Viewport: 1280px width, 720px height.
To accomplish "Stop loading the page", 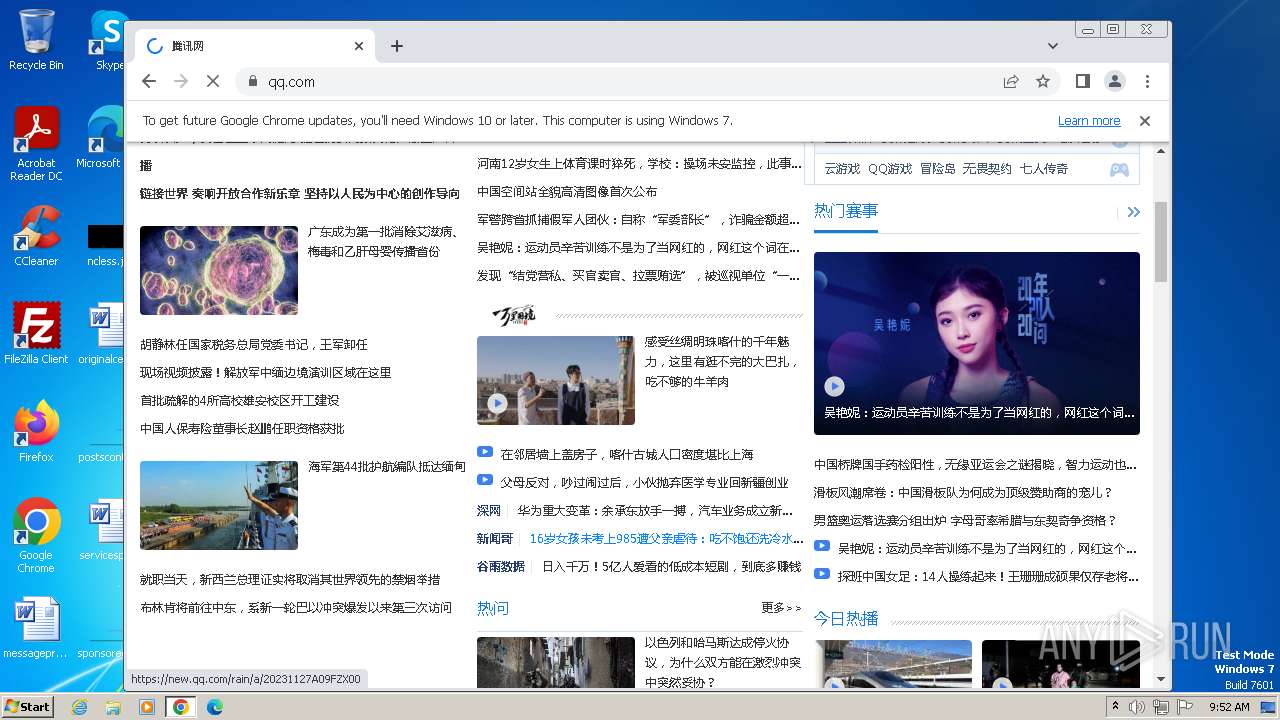I will (213, 81).
